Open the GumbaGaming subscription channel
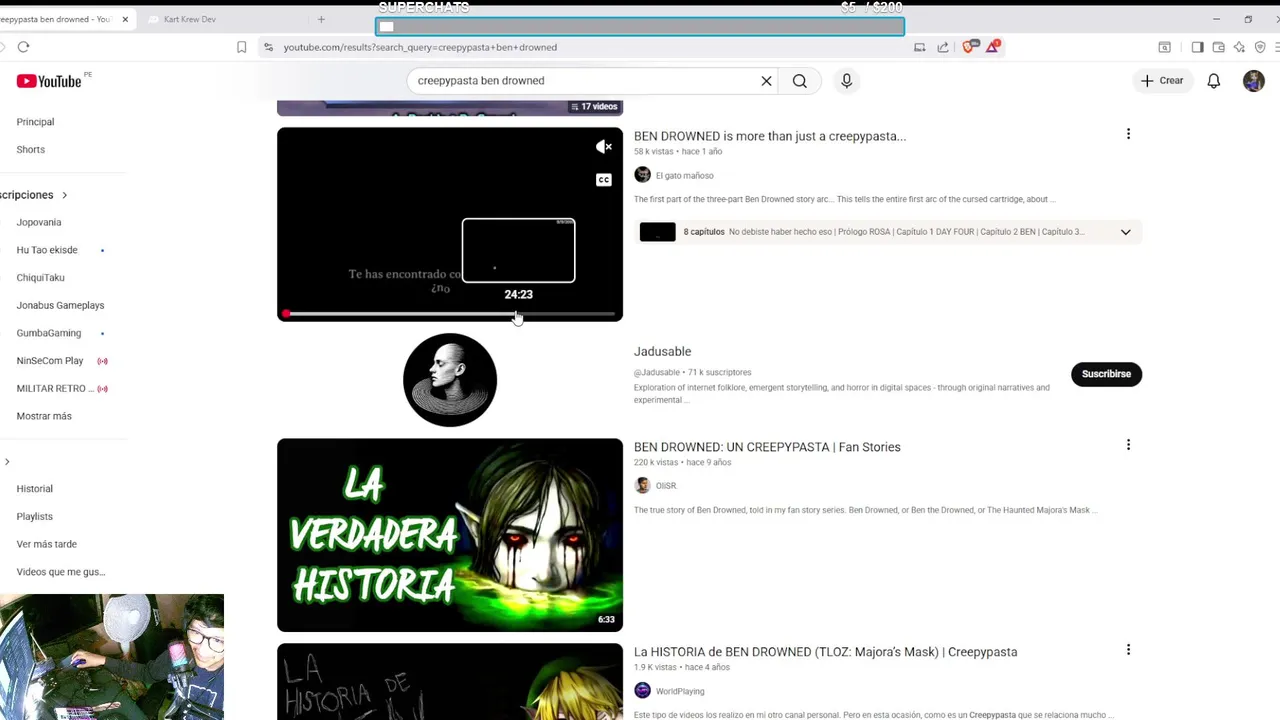 coord(49,333)
